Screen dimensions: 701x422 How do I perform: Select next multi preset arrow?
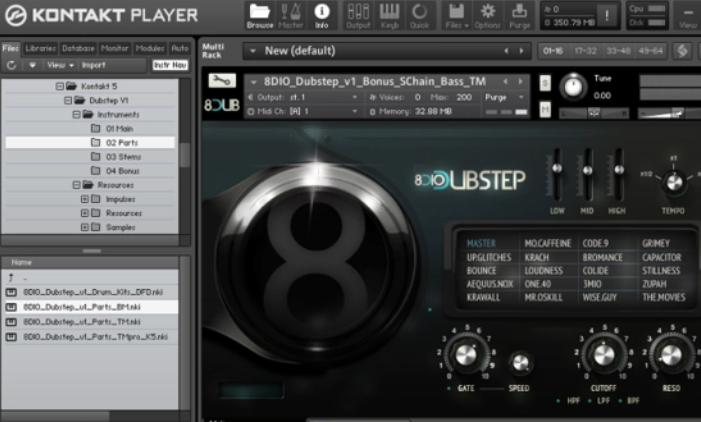pos(521,51)
